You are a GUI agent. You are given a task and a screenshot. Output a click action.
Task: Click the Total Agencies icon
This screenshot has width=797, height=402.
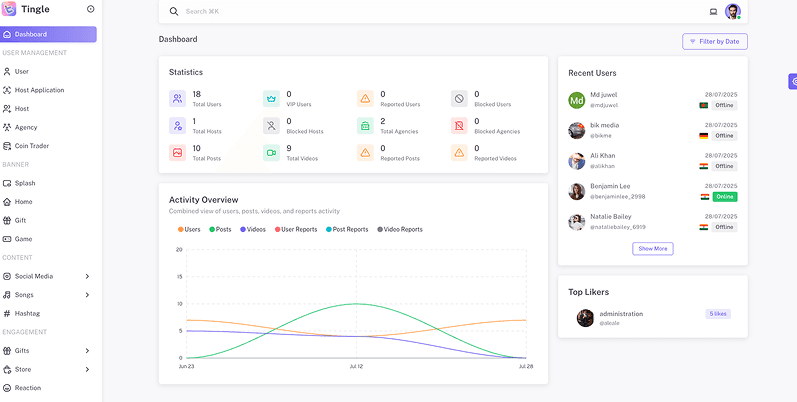tap(365, 126)
